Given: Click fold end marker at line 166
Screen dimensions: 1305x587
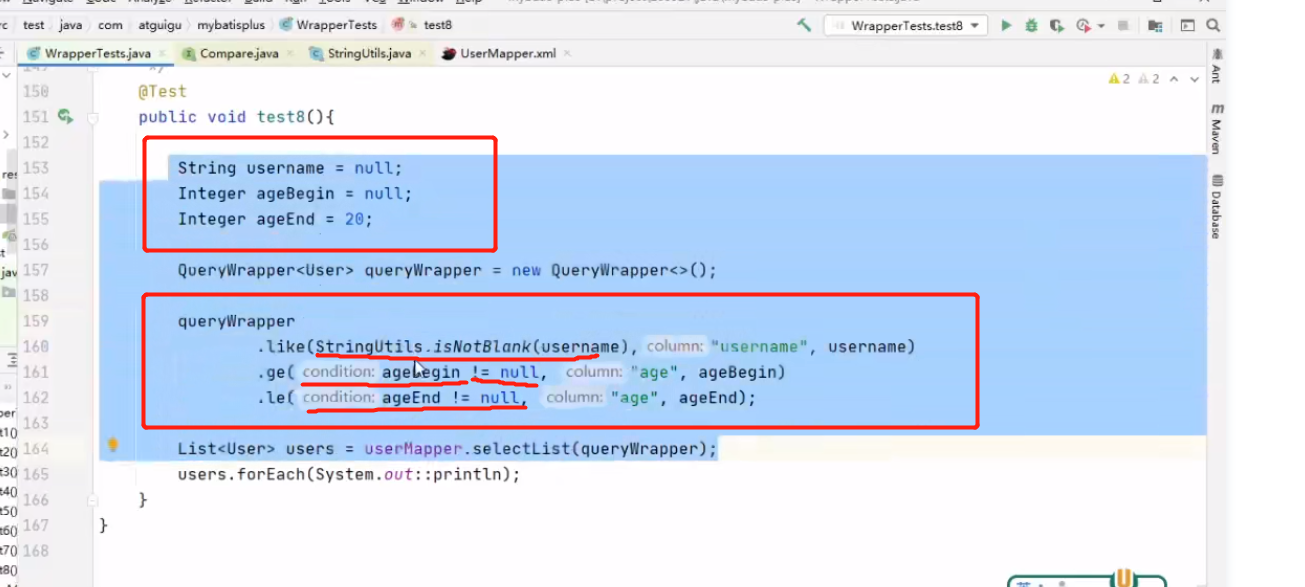Looking at the screenshot, I should pyautogui.click(x=93, y=499).
